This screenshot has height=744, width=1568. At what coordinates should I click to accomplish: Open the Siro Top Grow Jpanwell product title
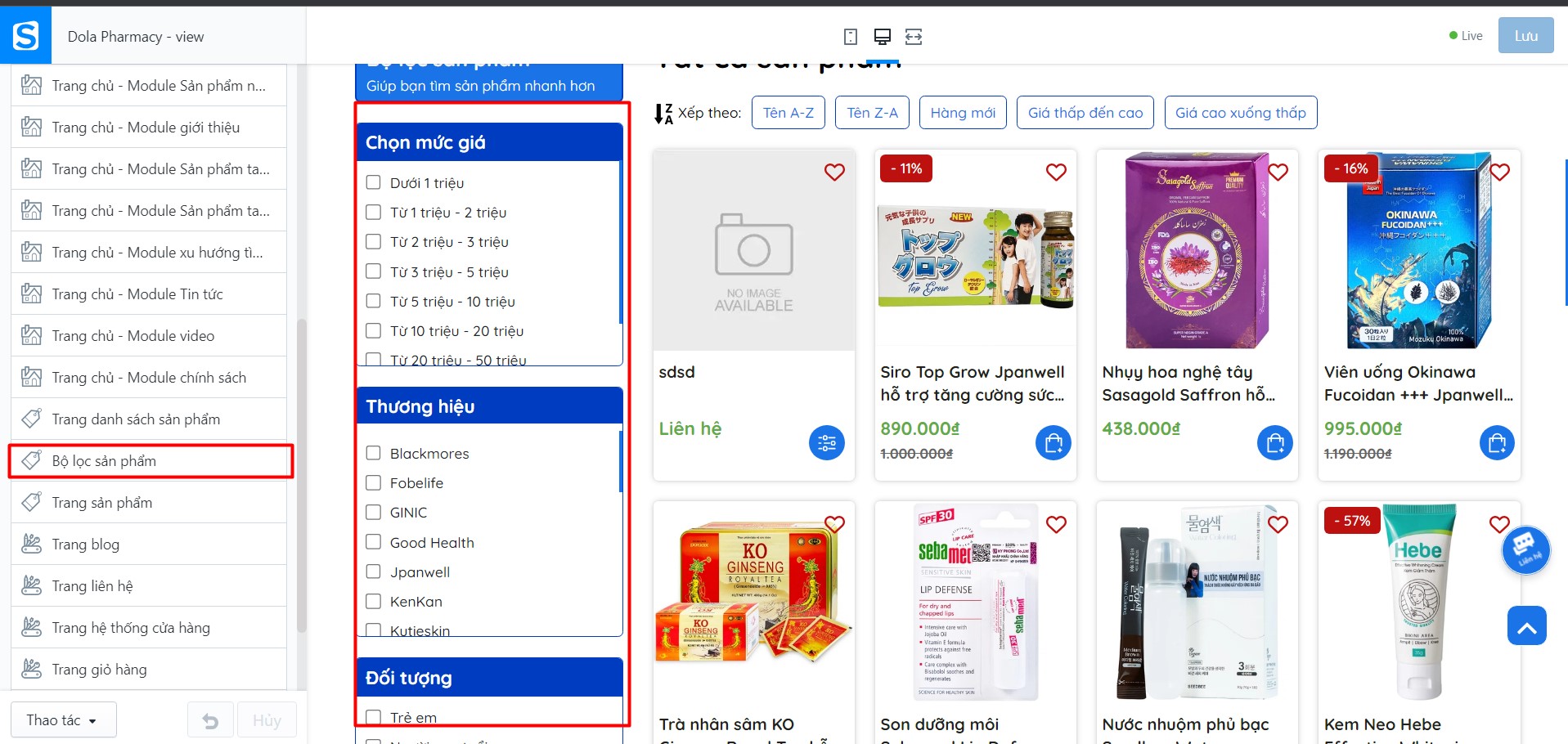pyautogui.click(x=973, y=383)
